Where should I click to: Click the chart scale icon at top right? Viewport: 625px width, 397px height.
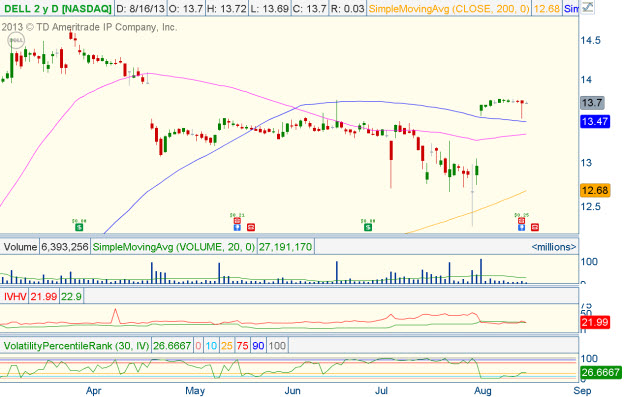click(587, 8)
